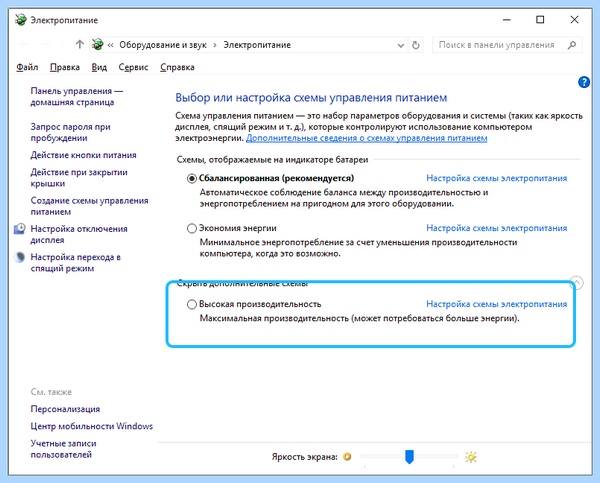Open the Сервис menu
This screenshot has width=600, height=483.
(x=133, y=67)
